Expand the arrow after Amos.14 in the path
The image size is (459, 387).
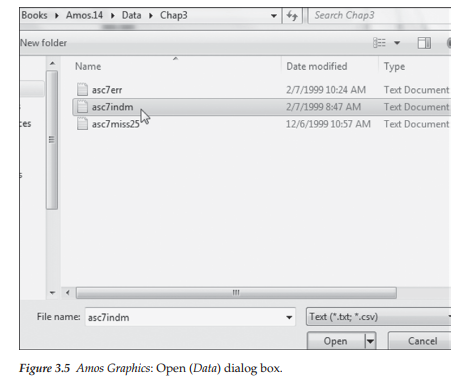point(113,16)
